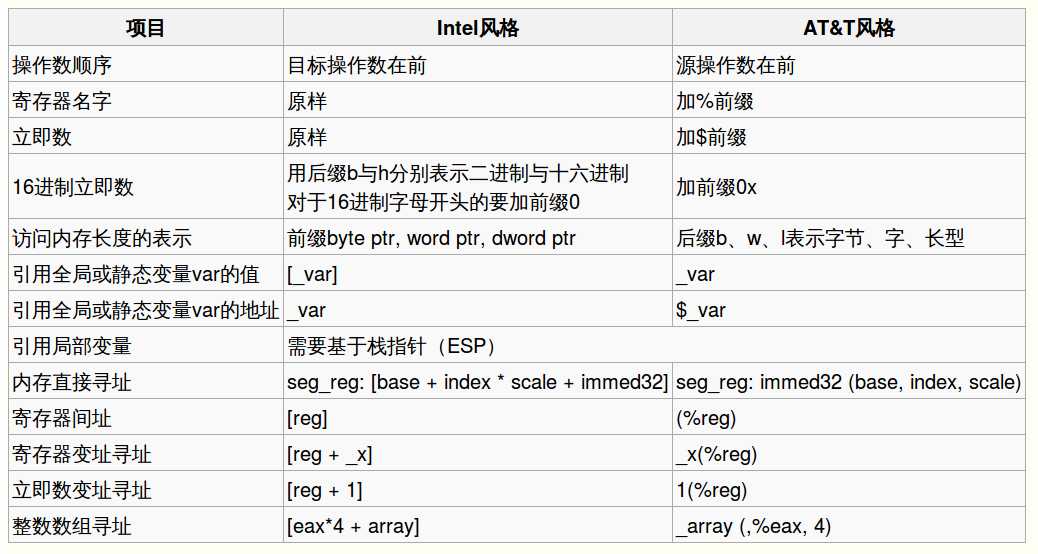Click the byte ptr, word ptr cell

coord(431,238)
